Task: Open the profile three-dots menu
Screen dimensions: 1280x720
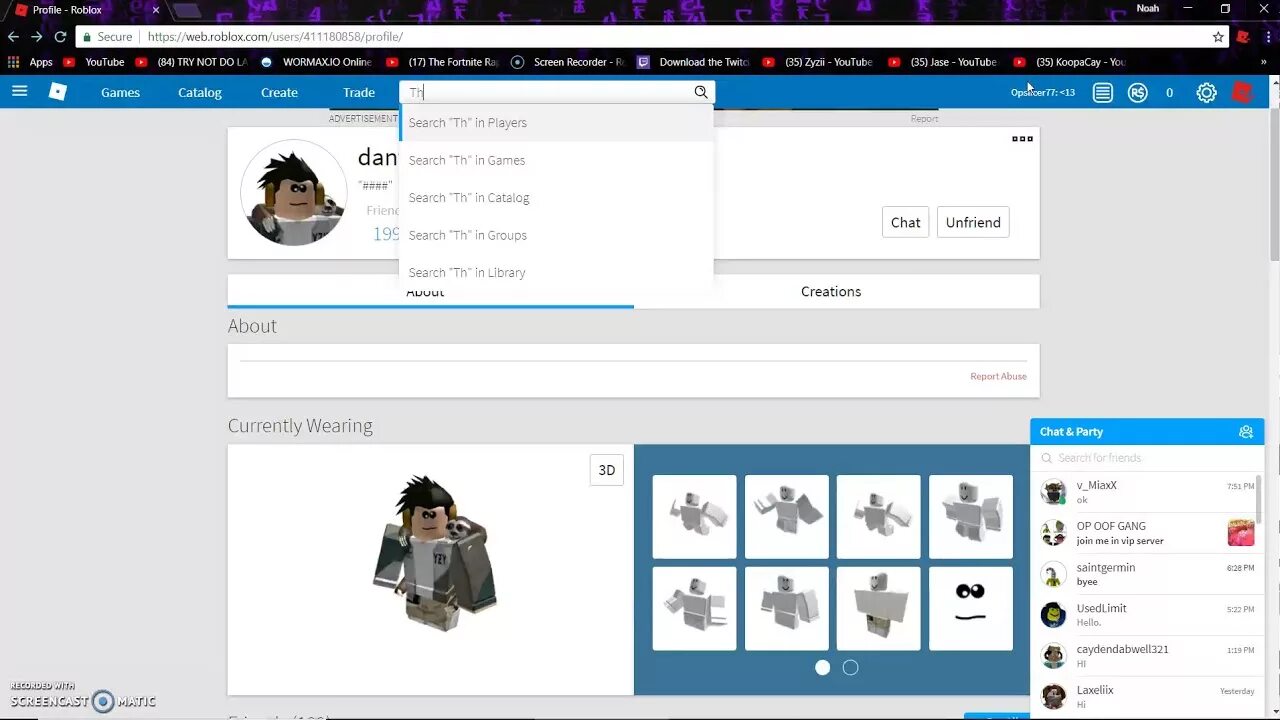Action: (x=1022, y=139)
